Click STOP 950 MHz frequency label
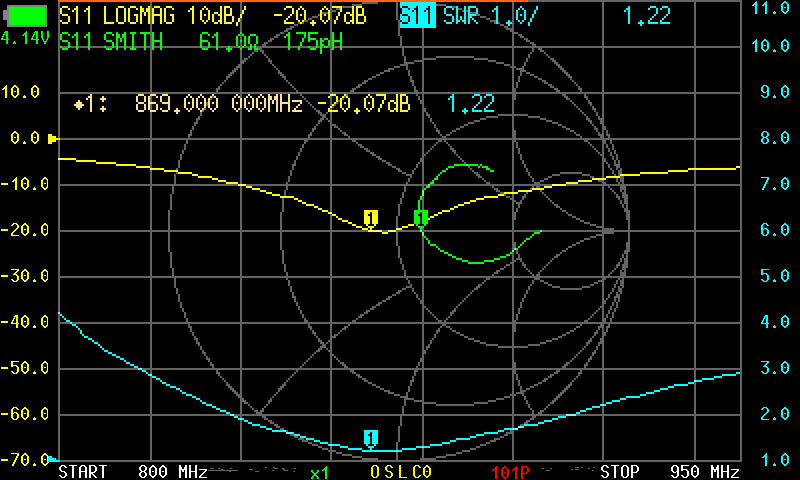 [670, 472]
